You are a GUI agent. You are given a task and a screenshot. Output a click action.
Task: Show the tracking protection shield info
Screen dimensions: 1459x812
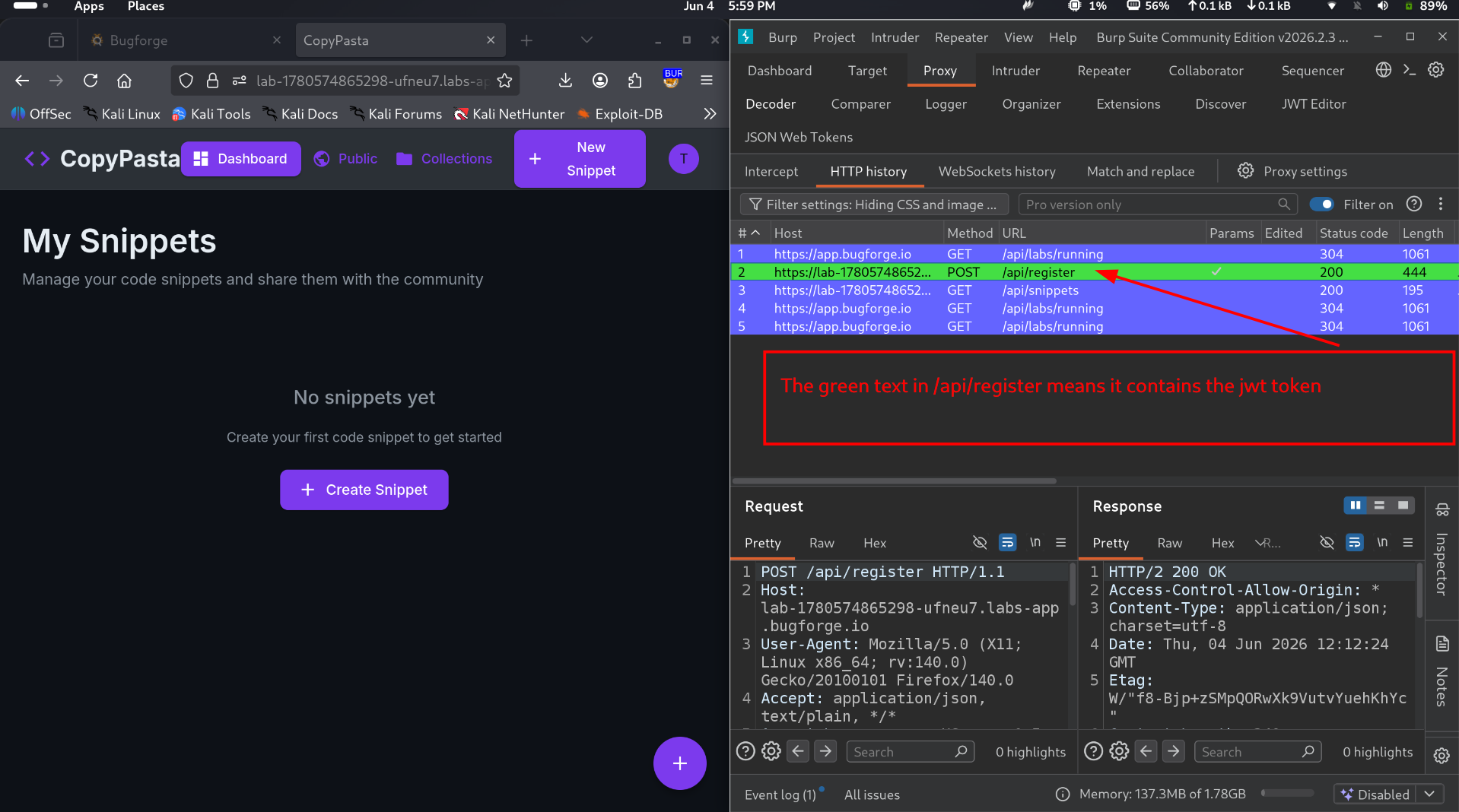(186, 81)
